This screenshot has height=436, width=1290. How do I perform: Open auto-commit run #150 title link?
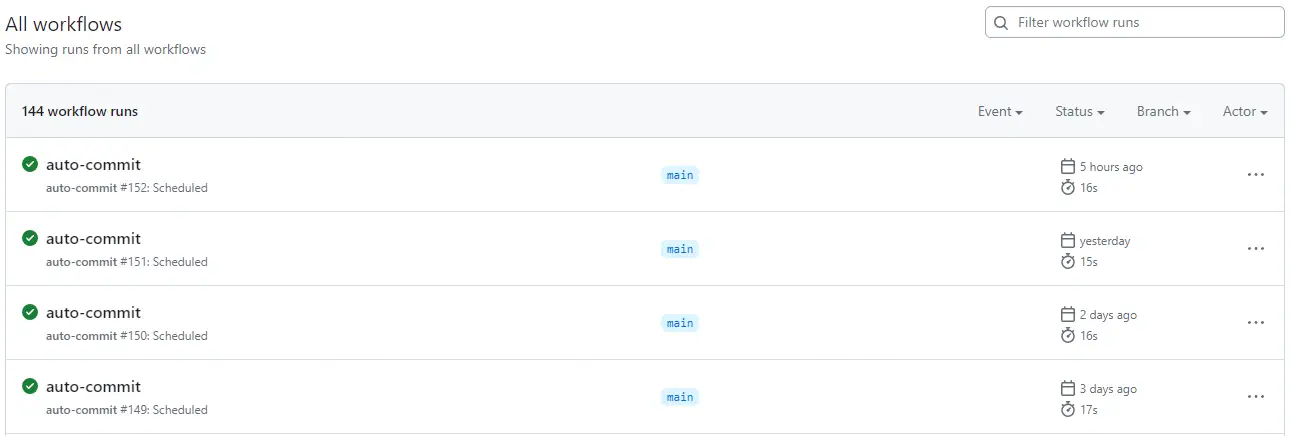click(x=93, y=313)
